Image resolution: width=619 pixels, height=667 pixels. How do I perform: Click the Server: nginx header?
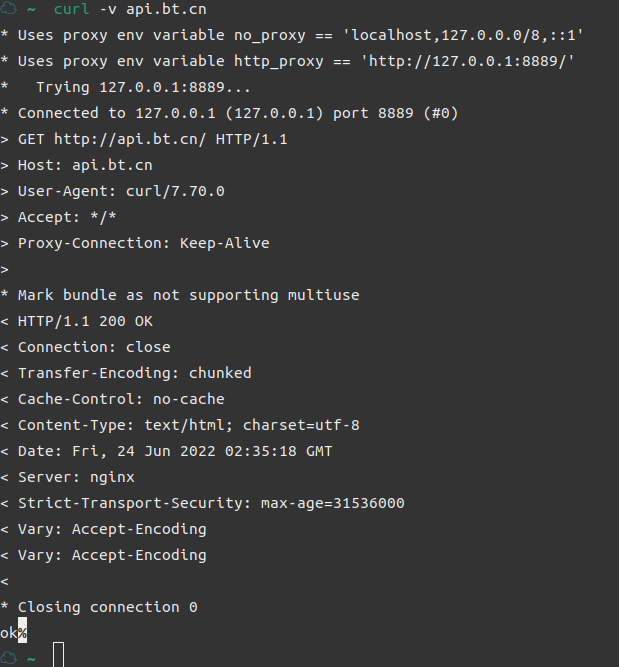[x=76, y=477]
